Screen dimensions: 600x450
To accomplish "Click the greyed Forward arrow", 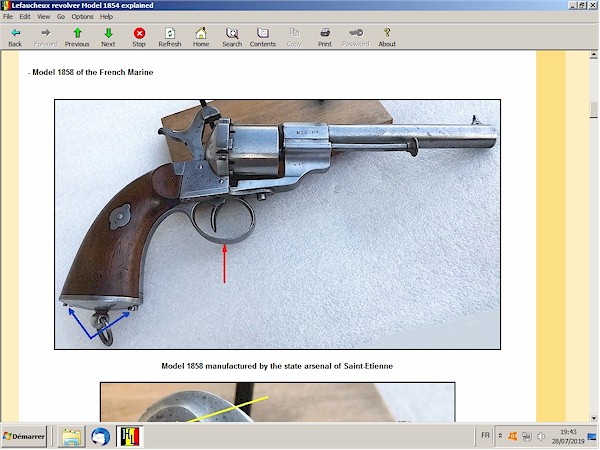I will (x=46, y=38).
